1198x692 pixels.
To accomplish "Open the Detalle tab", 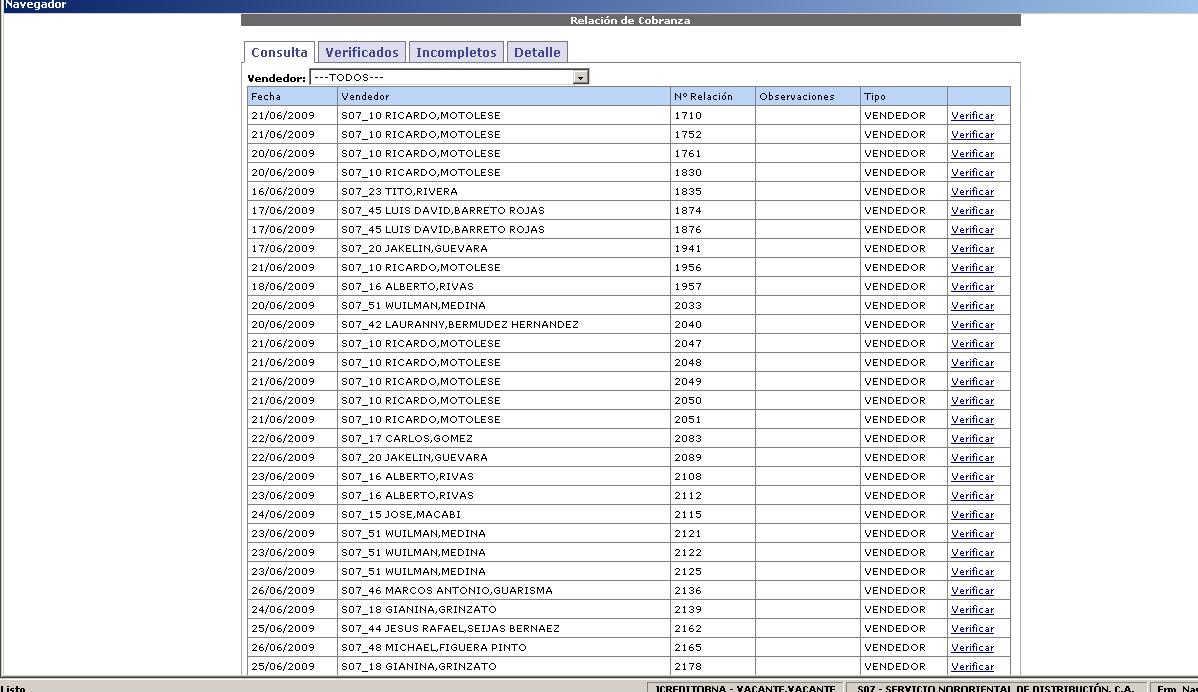I will [x=537, y=52].
